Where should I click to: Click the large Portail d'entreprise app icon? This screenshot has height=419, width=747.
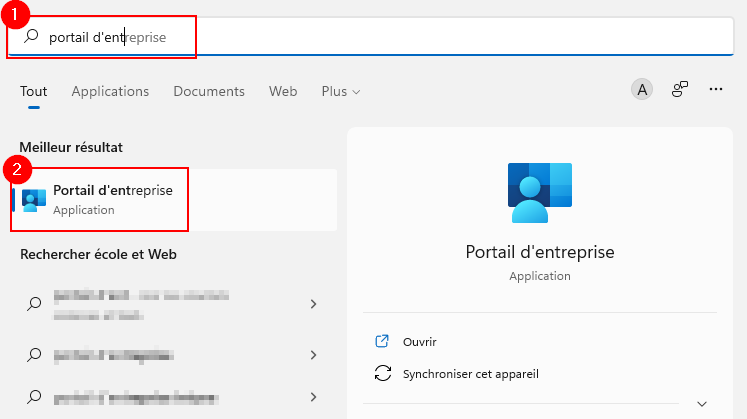(x=540, y=193)
